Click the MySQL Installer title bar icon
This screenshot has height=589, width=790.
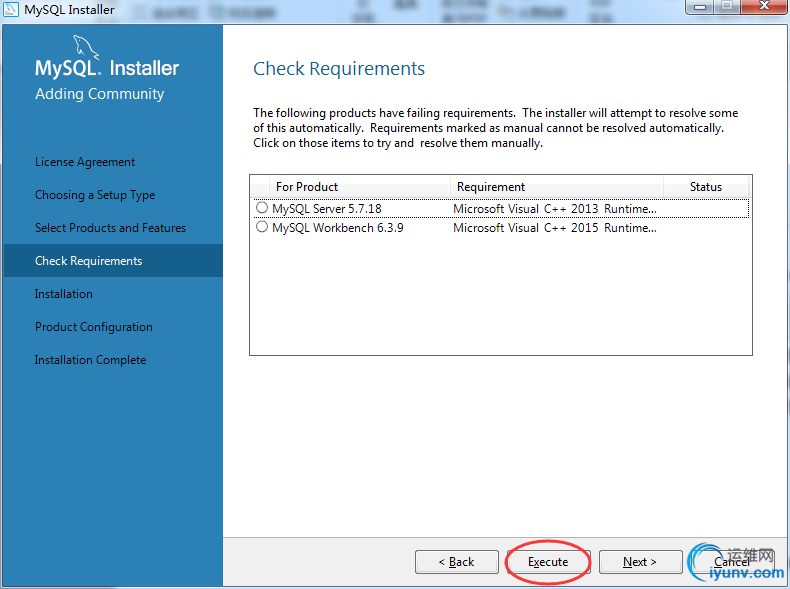pyautogui.click(x=11, y=9)
